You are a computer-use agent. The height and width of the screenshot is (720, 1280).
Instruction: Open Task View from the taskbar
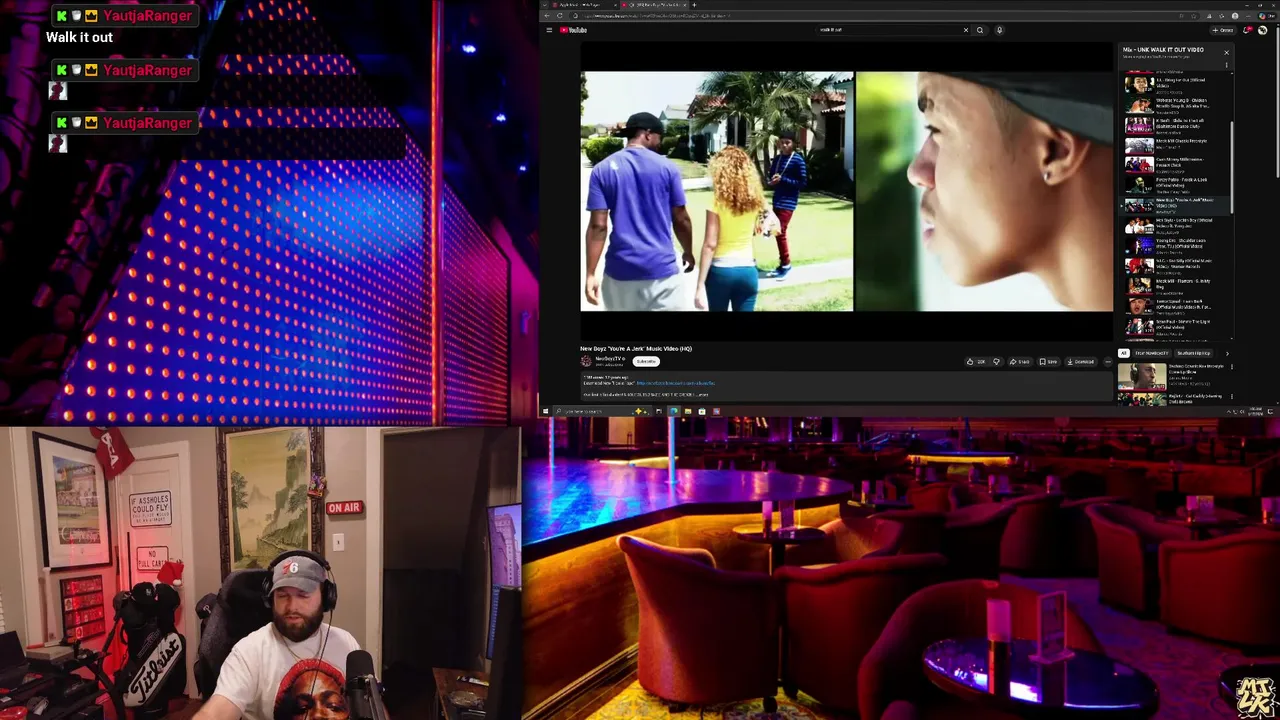click(x=658, y=411)
